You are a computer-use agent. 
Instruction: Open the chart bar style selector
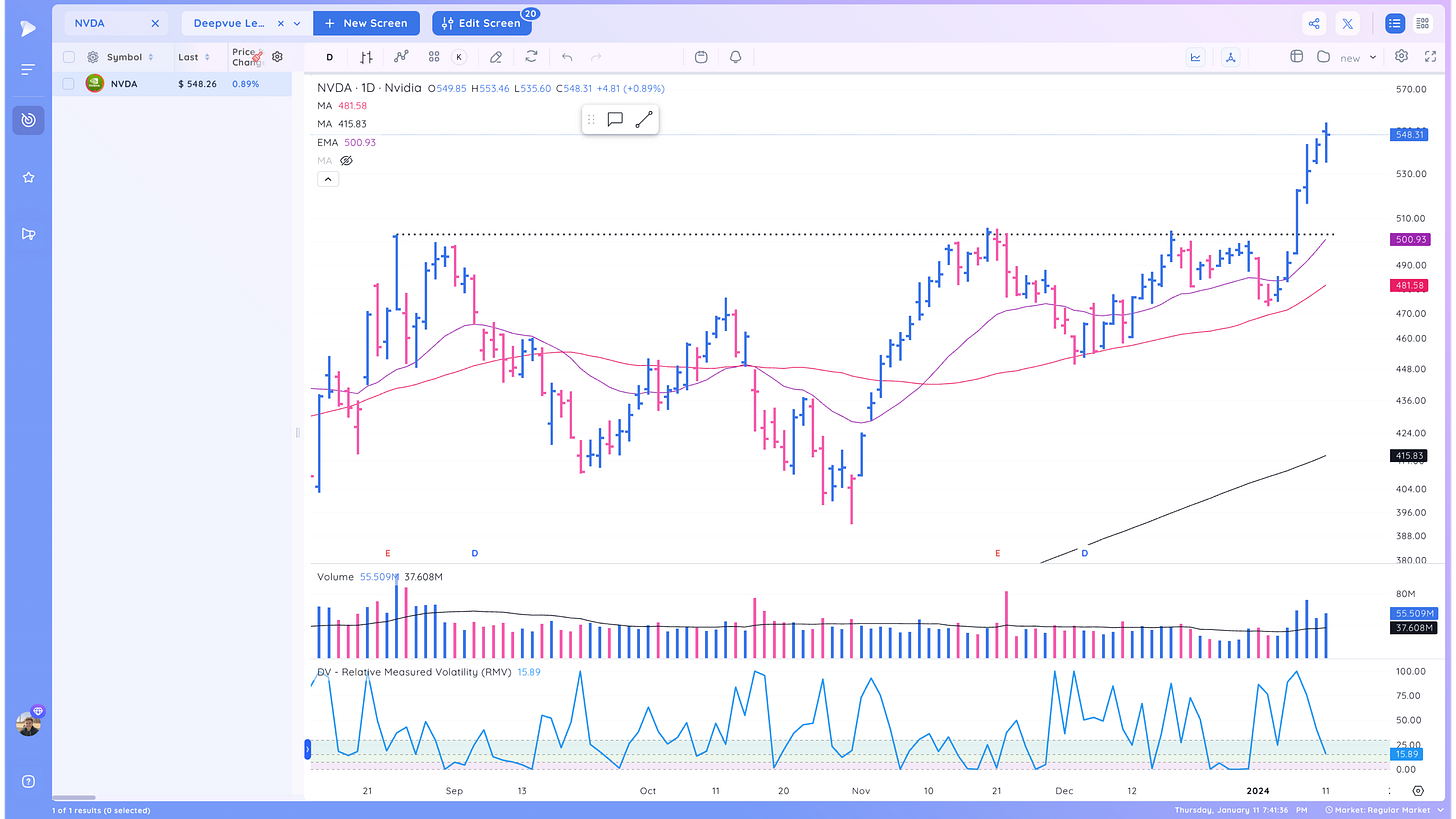point(367,57)
